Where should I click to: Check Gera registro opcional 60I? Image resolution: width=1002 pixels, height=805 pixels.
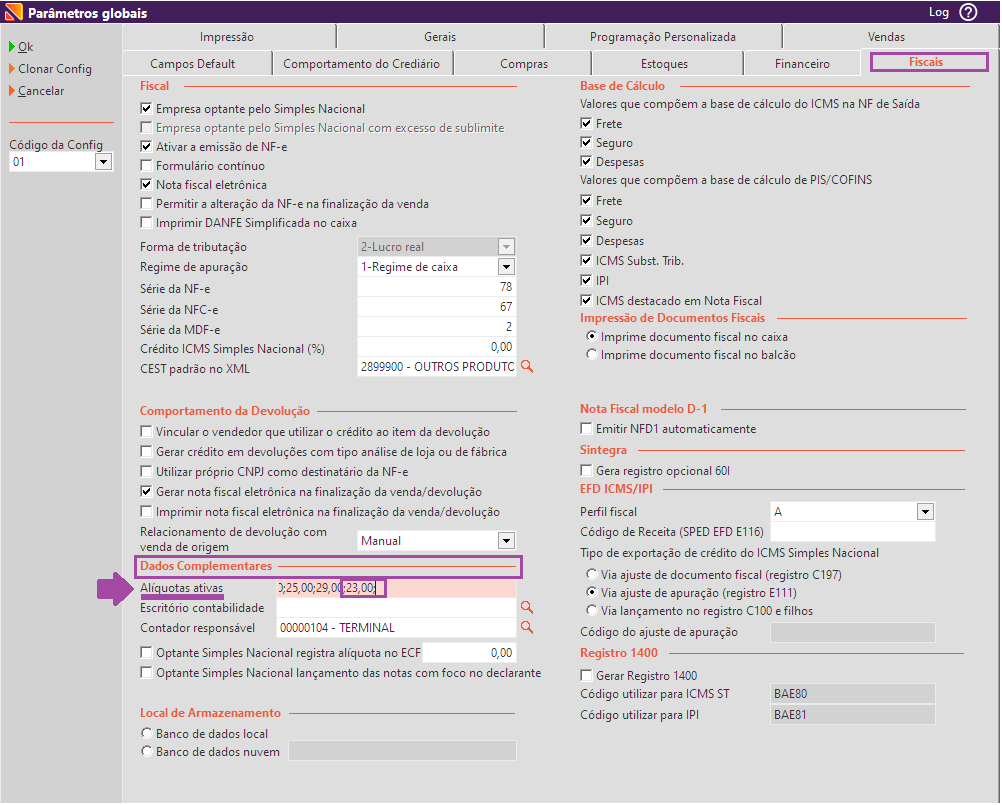point(586,470)
